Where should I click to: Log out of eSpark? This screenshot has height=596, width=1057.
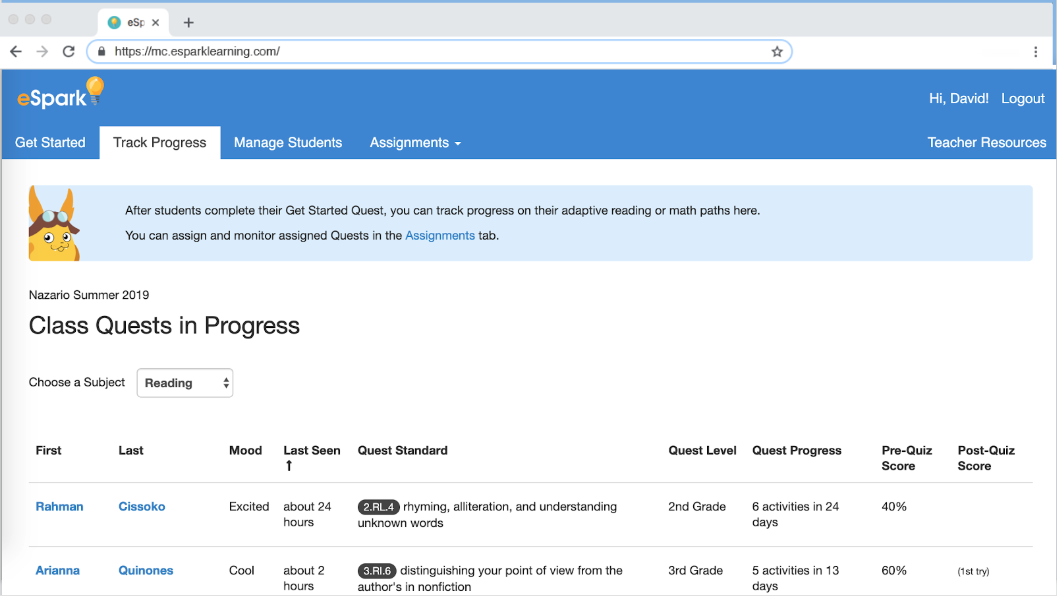[1022, 98]
